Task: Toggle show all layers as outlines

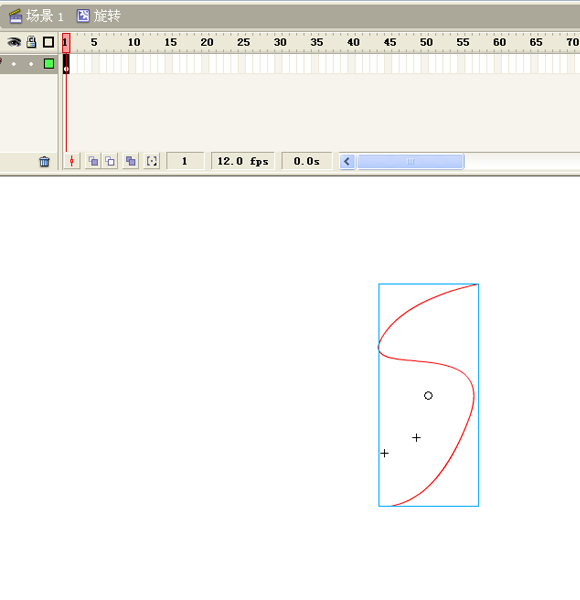Action: tap(48, 42)
